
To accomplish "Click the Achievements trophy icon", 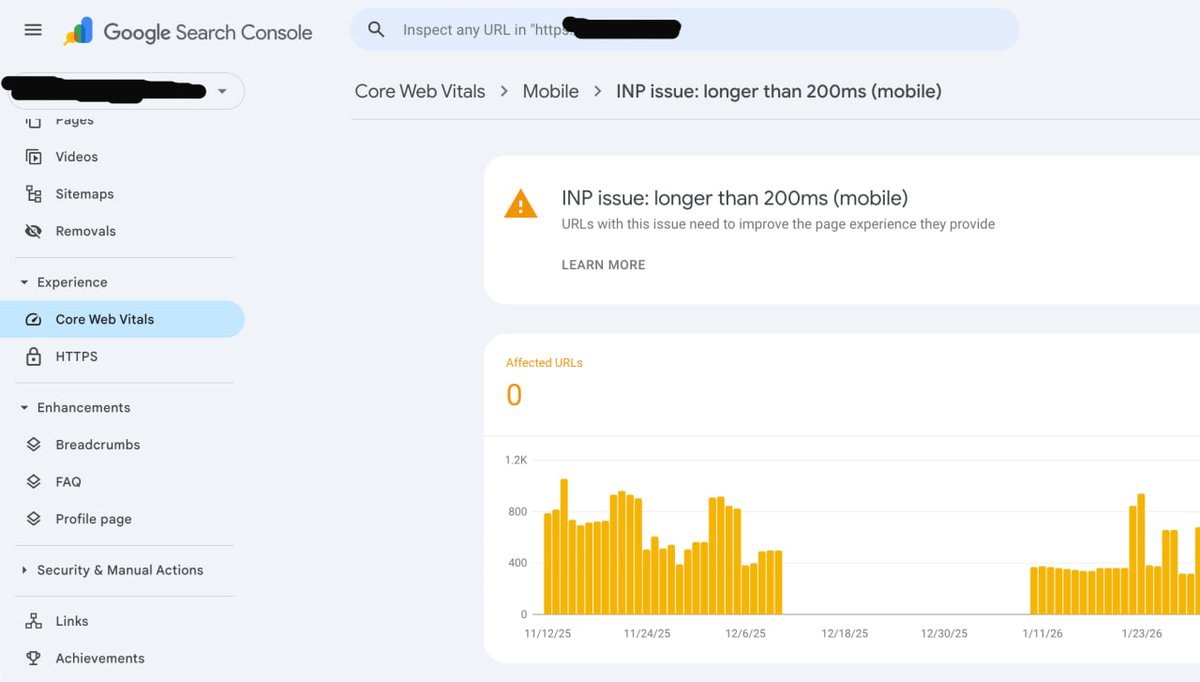I will point(33,658).
